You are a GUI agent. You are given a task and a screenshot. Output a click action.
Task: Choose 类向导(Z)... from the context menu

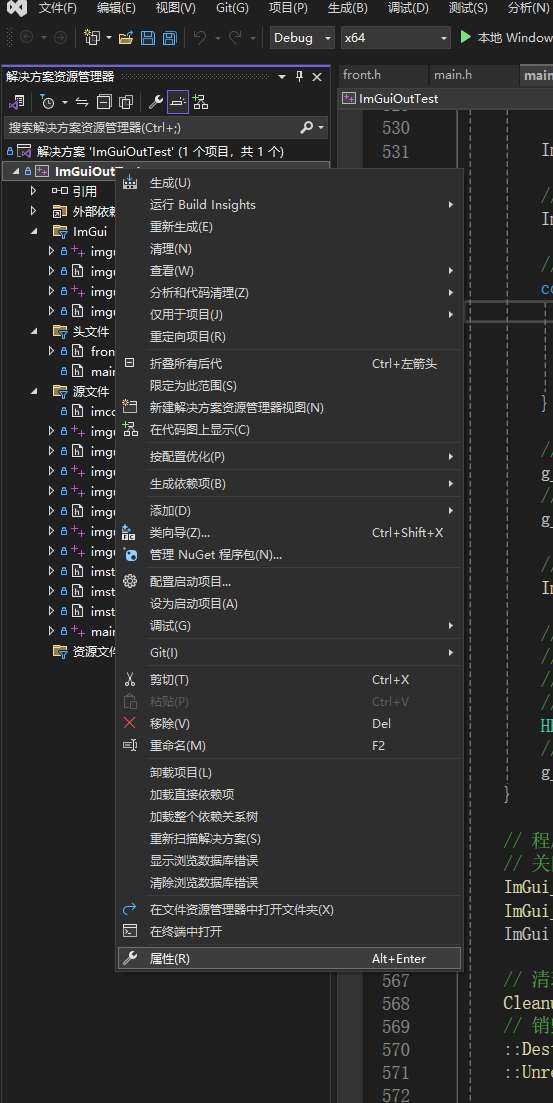(x=289, y=533)
